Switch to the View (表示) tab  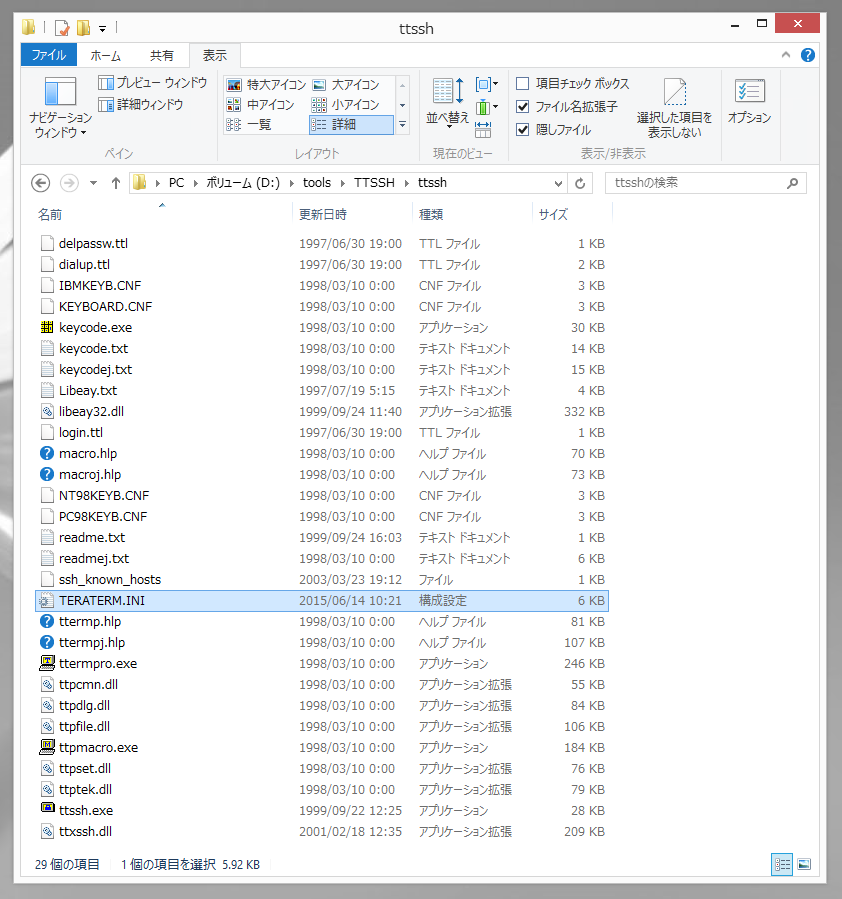click(215, 56)
